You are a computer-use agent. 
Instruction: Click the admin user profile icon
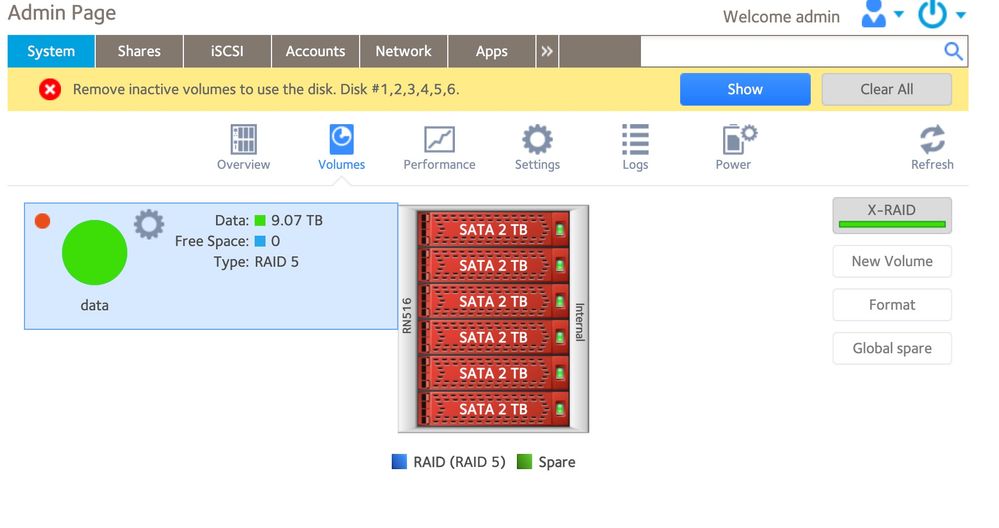point(873,13)
